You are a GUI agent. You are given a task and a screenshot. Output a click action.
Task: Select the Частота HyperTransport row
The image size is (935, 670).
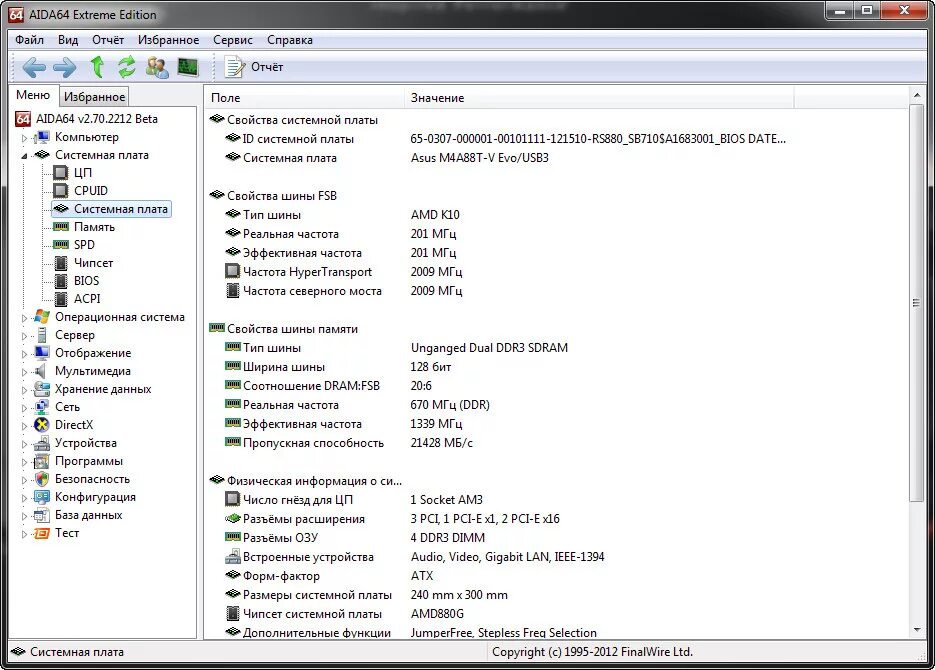coord(343,272)
